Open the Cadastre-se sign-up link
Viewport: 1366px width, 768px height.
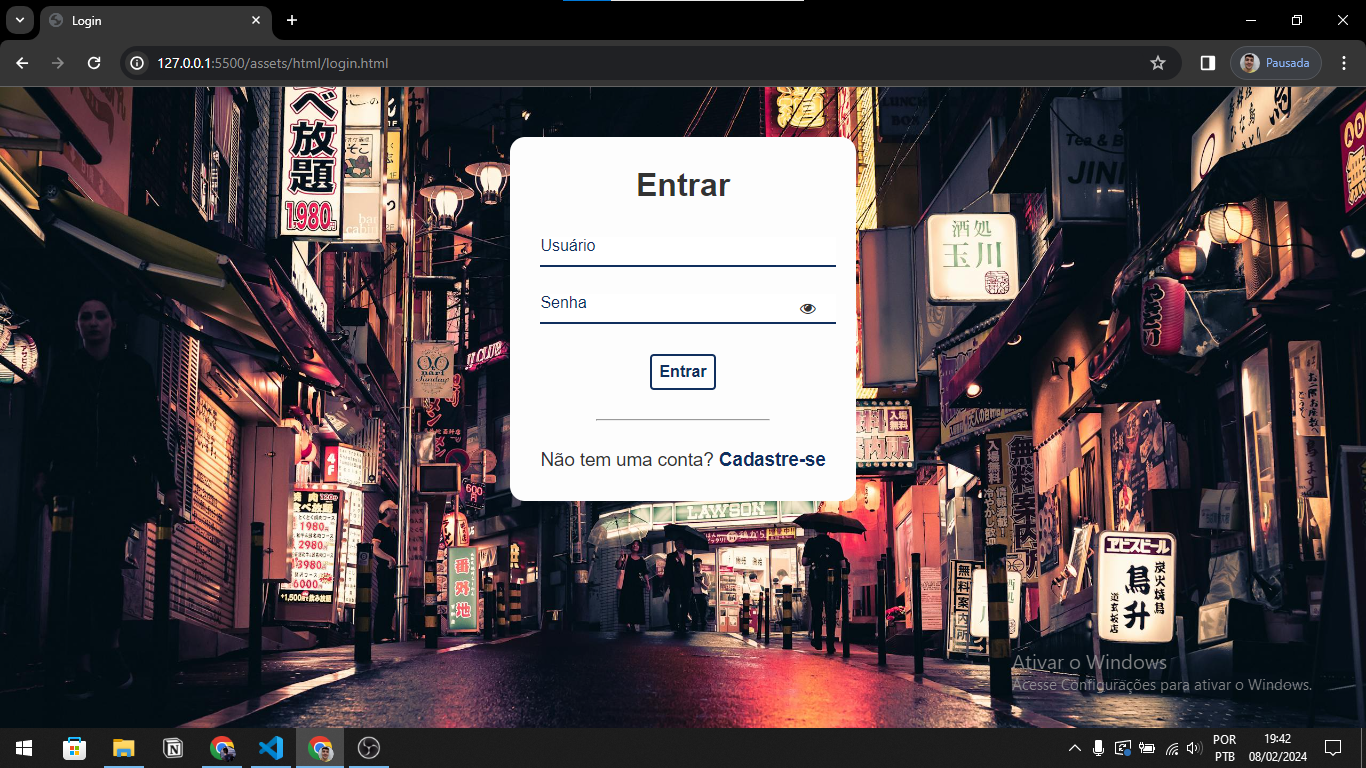click(772, 460)
